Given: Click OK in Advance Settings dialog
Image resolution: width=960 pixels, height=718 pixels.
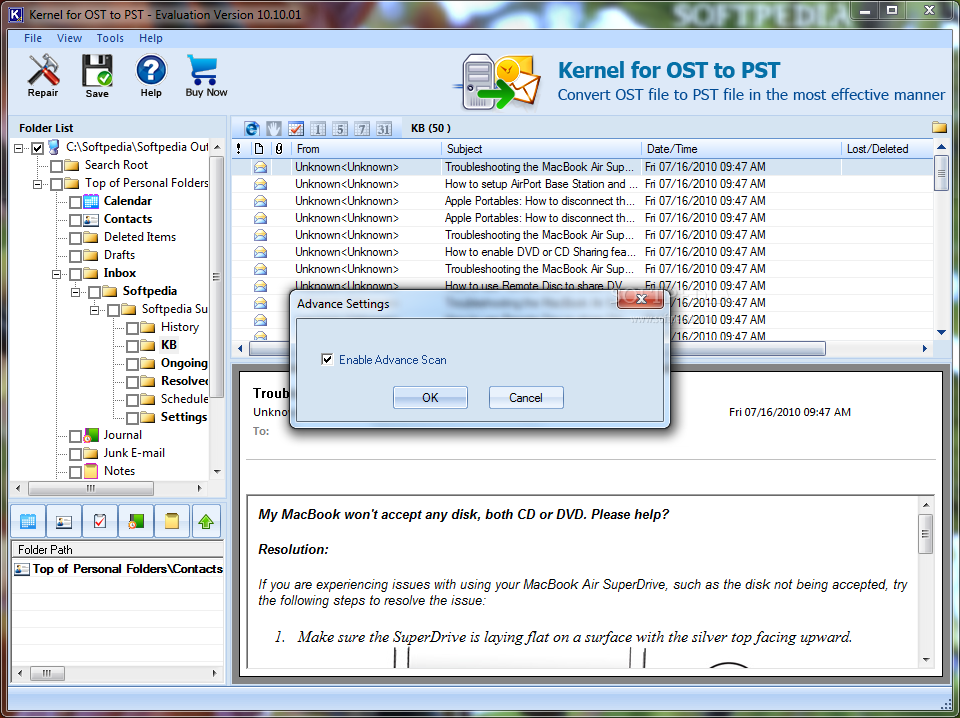Looking at the screenshot, I should tap(430, 398).
